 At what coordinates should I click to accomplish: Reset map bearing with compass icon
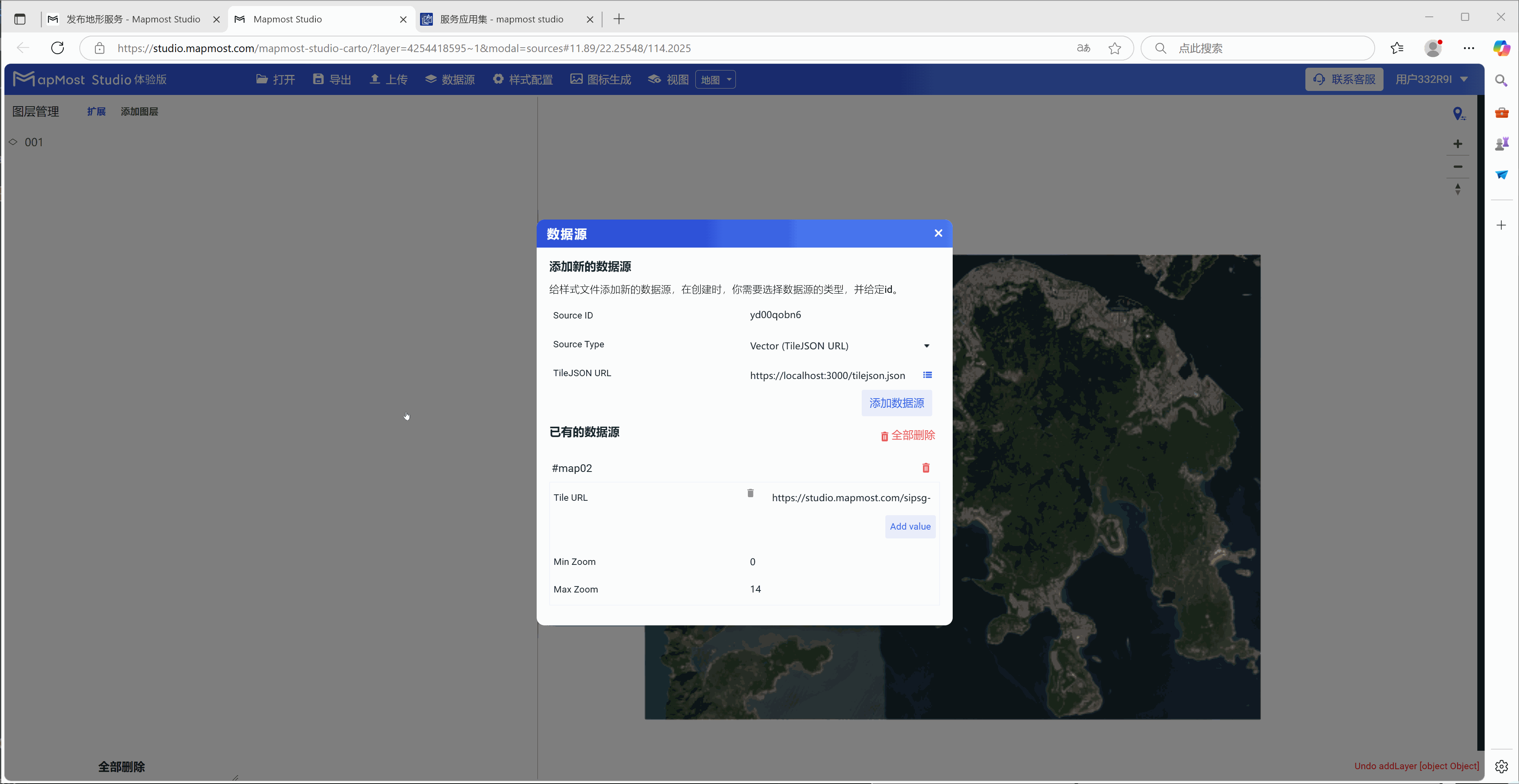click(1458, 189)
